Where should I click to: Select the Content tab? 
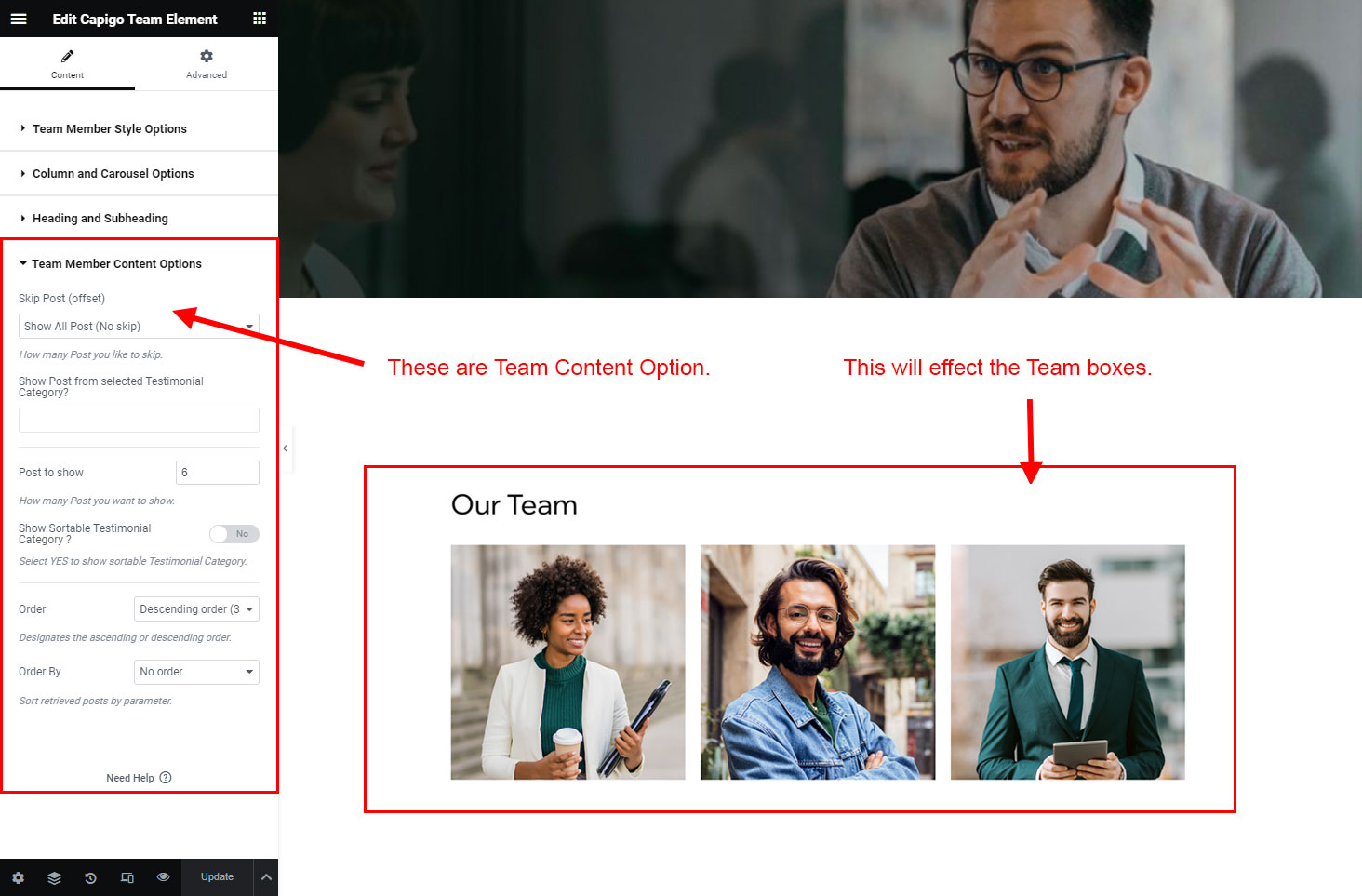coord(67,64)
